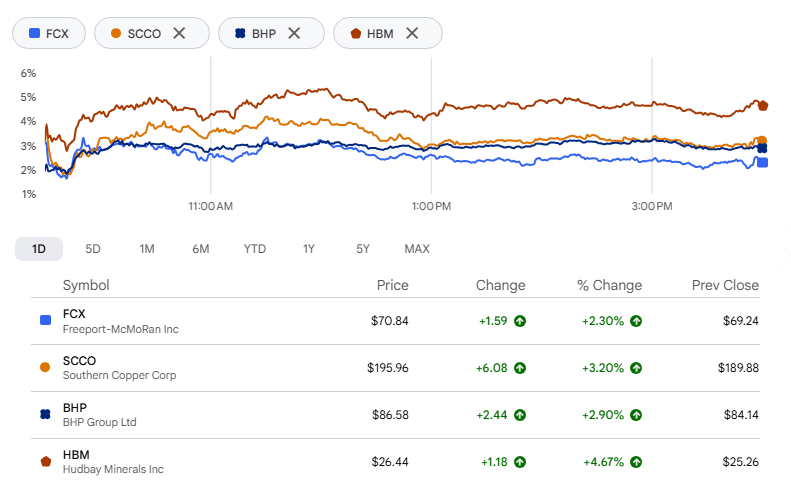Remove SCCO from comparison chips
This screenshot has width=791, height=495.
(179, 33)
